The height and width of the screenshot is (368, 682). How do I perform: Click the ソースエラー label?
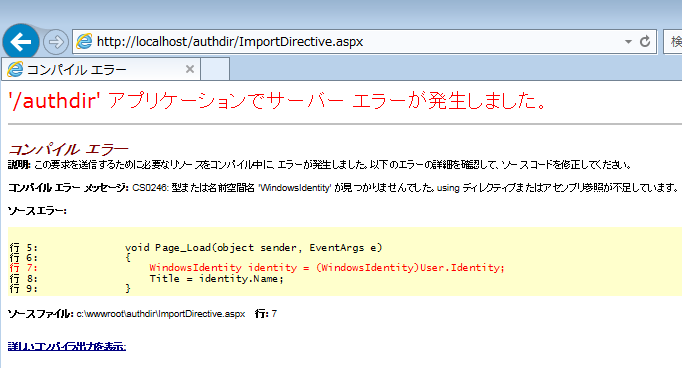[x=37, y=211]
